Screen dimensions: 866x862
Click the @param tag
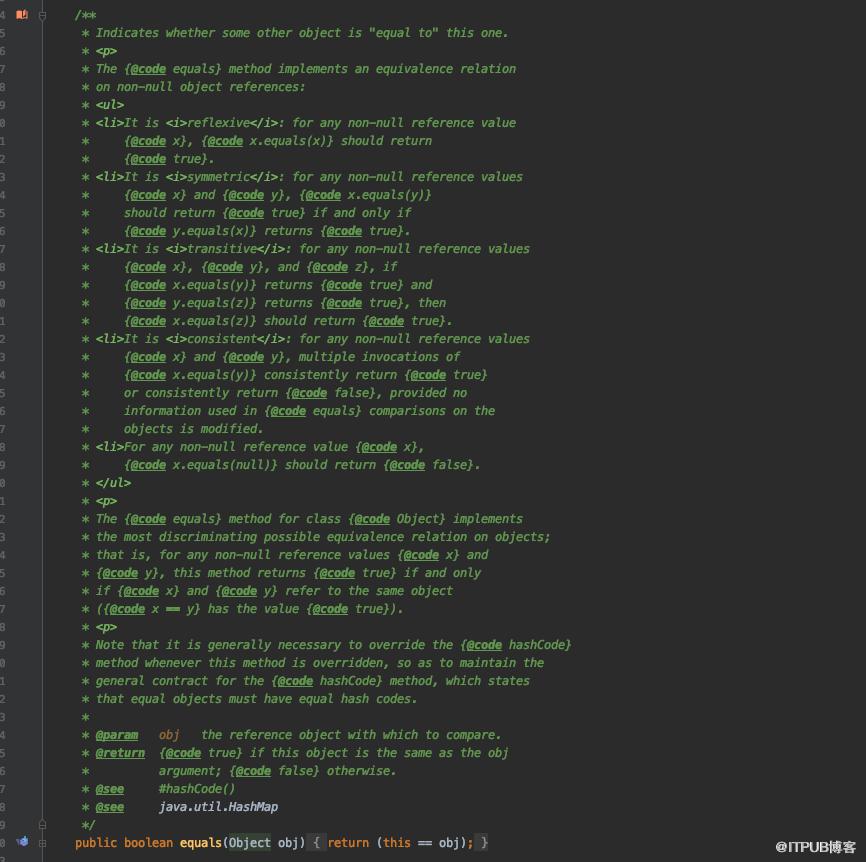point(117,734)
